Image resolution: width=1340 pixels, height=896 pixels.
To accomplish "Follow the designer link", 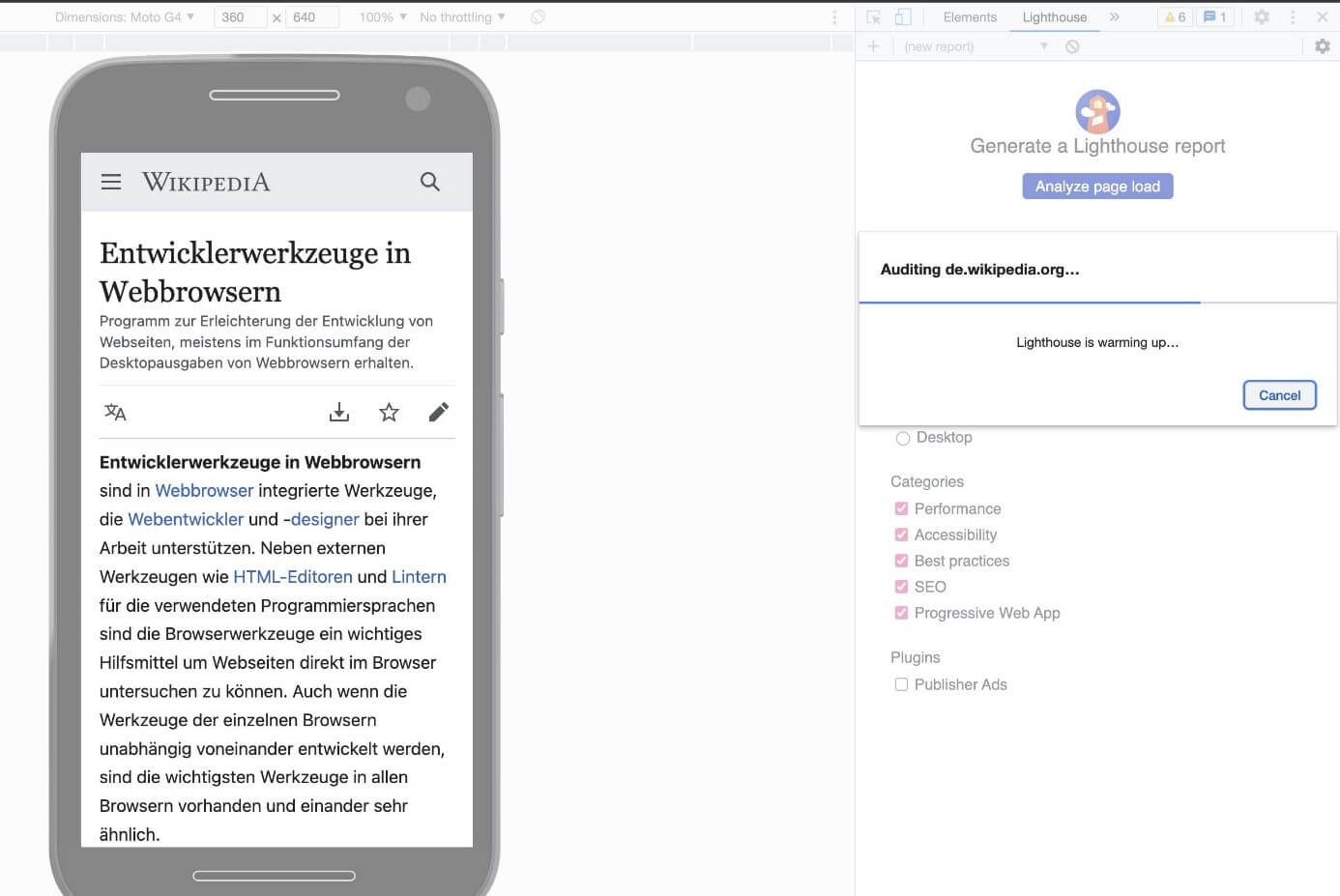I will [325, 519].
